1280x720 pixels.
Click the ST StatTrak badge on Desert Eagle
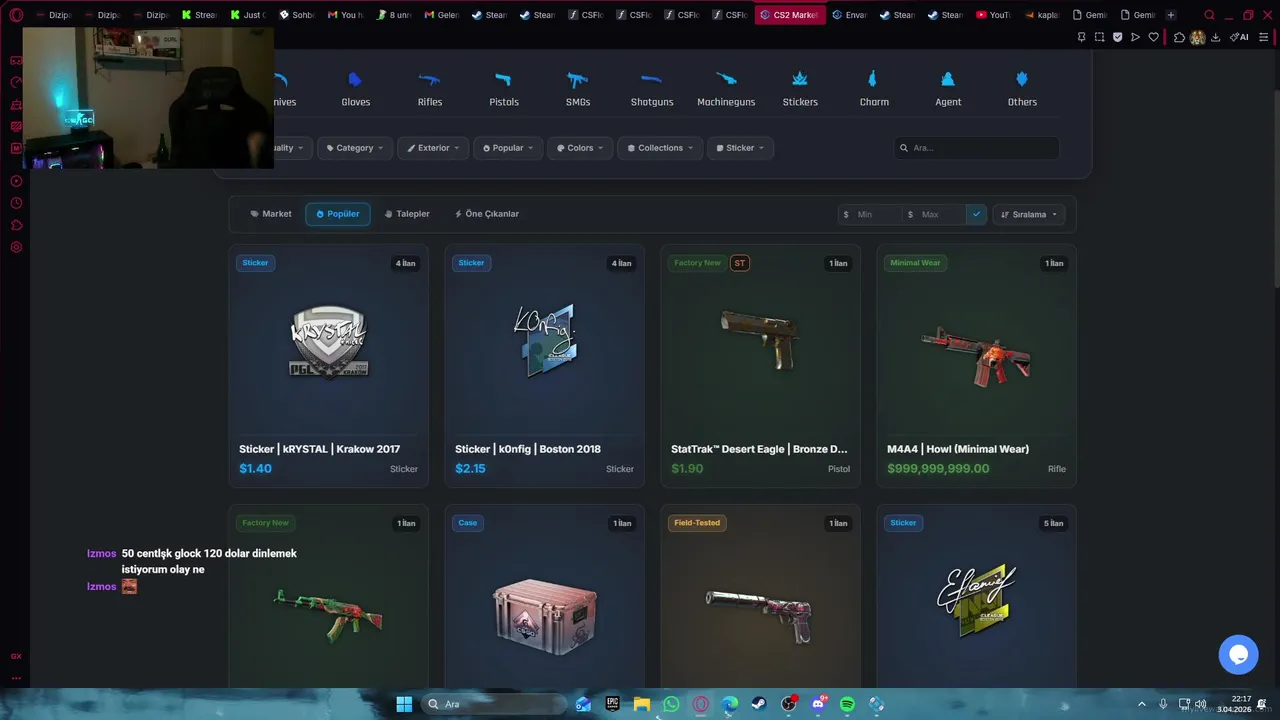pos(740,263)
